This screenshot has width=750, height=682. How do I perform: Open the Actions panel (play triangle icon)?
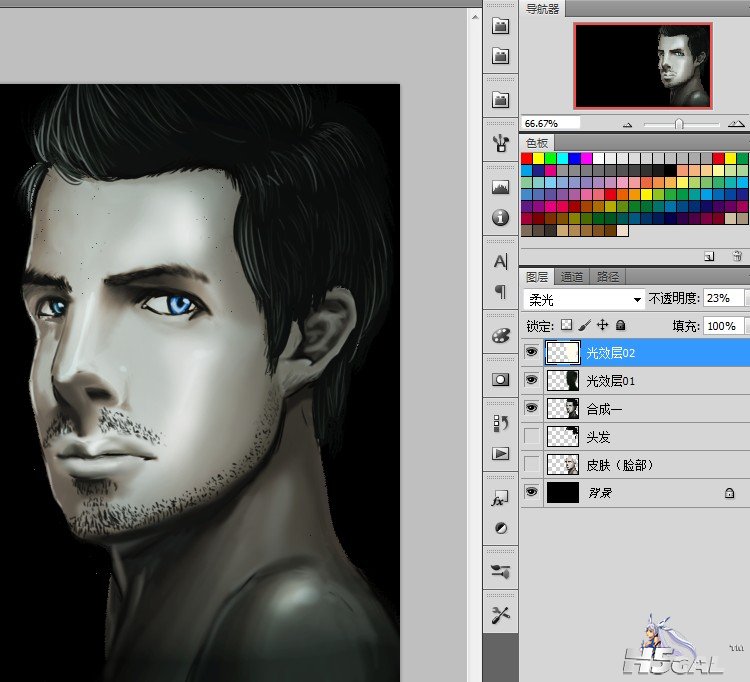point(500,453)
